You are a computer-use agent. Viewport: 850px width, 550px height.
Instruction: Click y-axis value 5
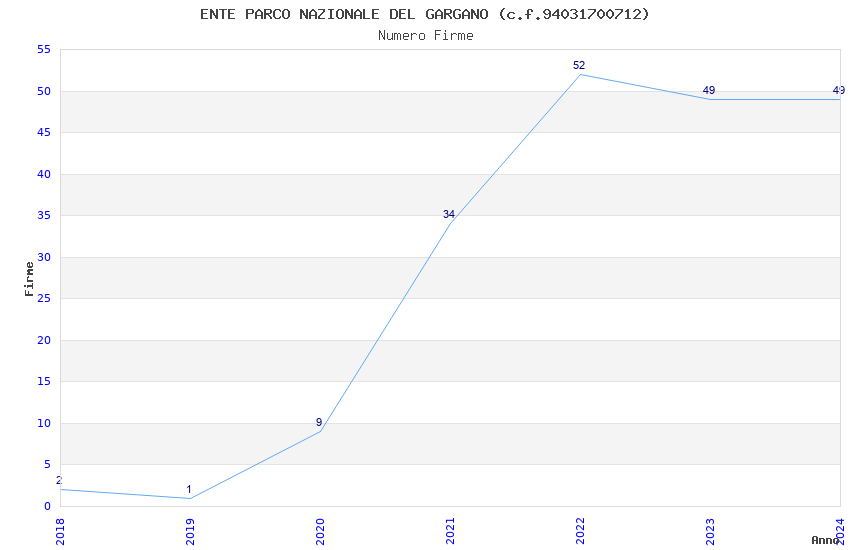point(48,464)
